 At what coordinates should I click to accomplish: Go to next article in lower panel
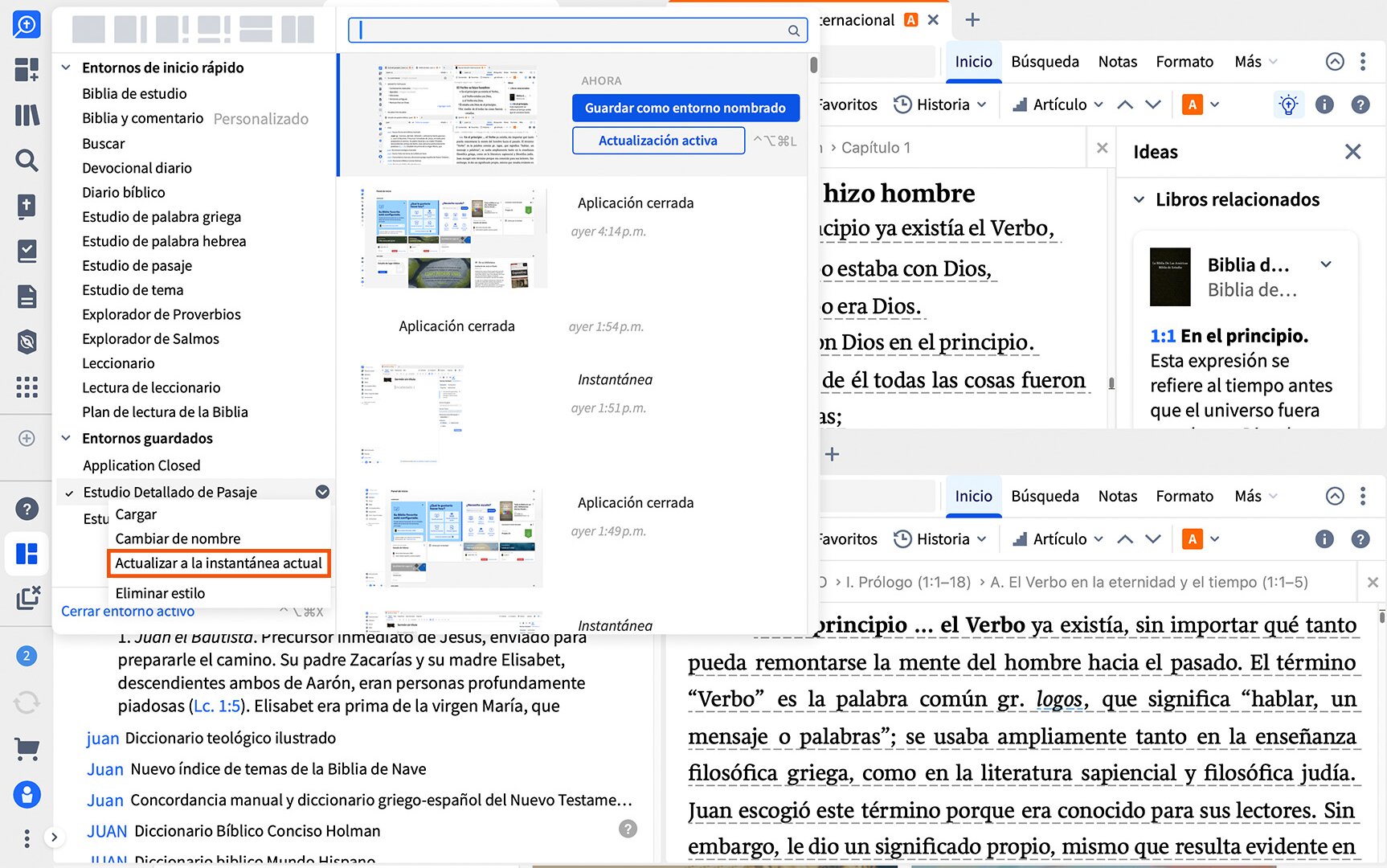pyautogui.click(x=1153, y=539)
